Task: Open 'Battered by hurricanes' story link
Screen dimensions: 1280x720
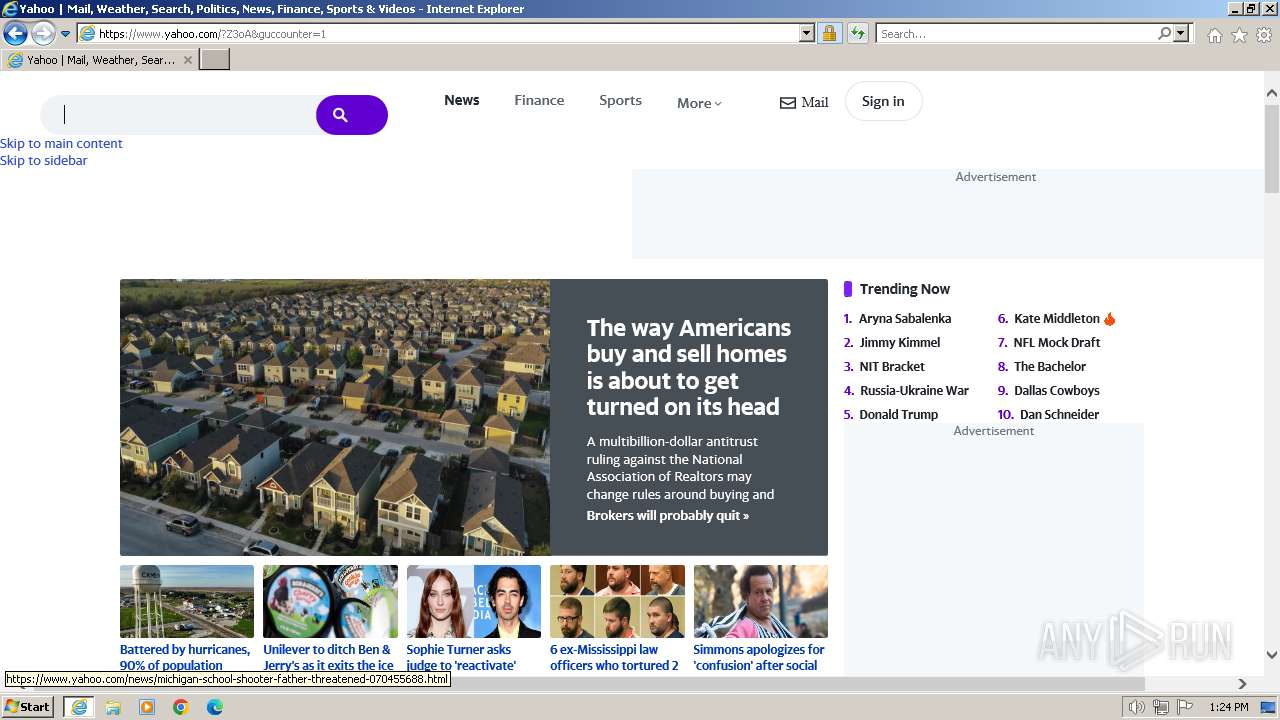Action: click(x=185, y=657)
